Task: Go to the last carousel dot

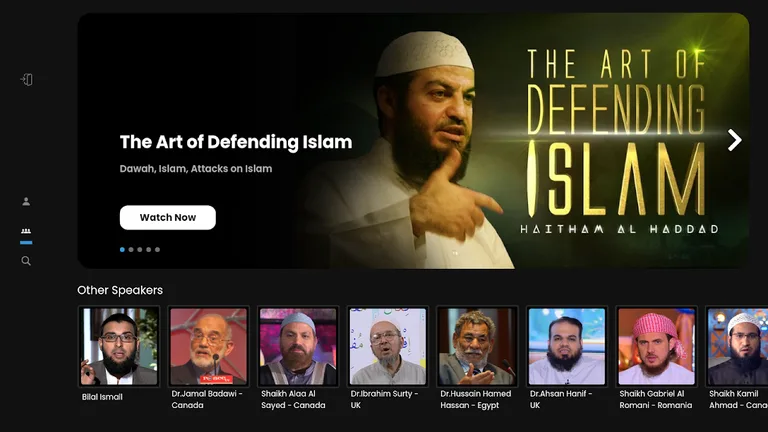Action: 157,250
